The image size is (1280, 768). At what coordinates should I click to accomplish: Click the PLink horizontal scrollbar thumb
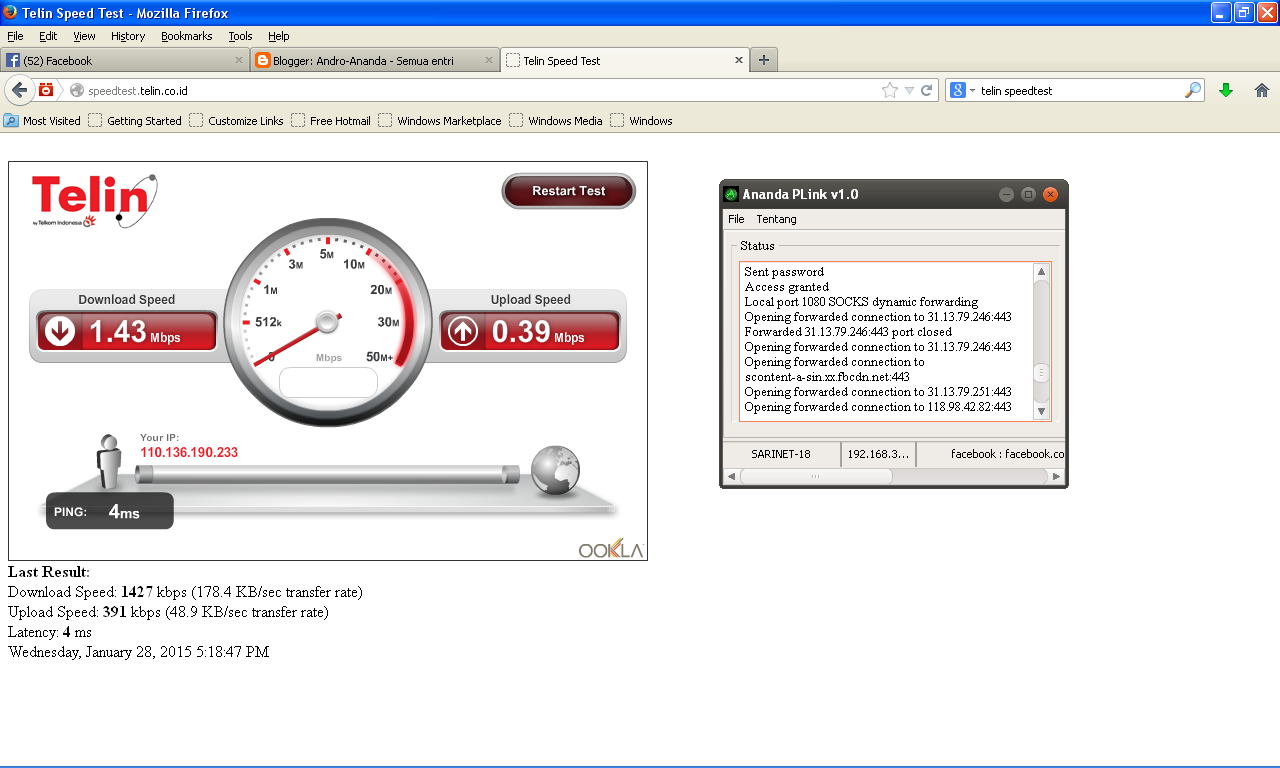click(816, 477)
